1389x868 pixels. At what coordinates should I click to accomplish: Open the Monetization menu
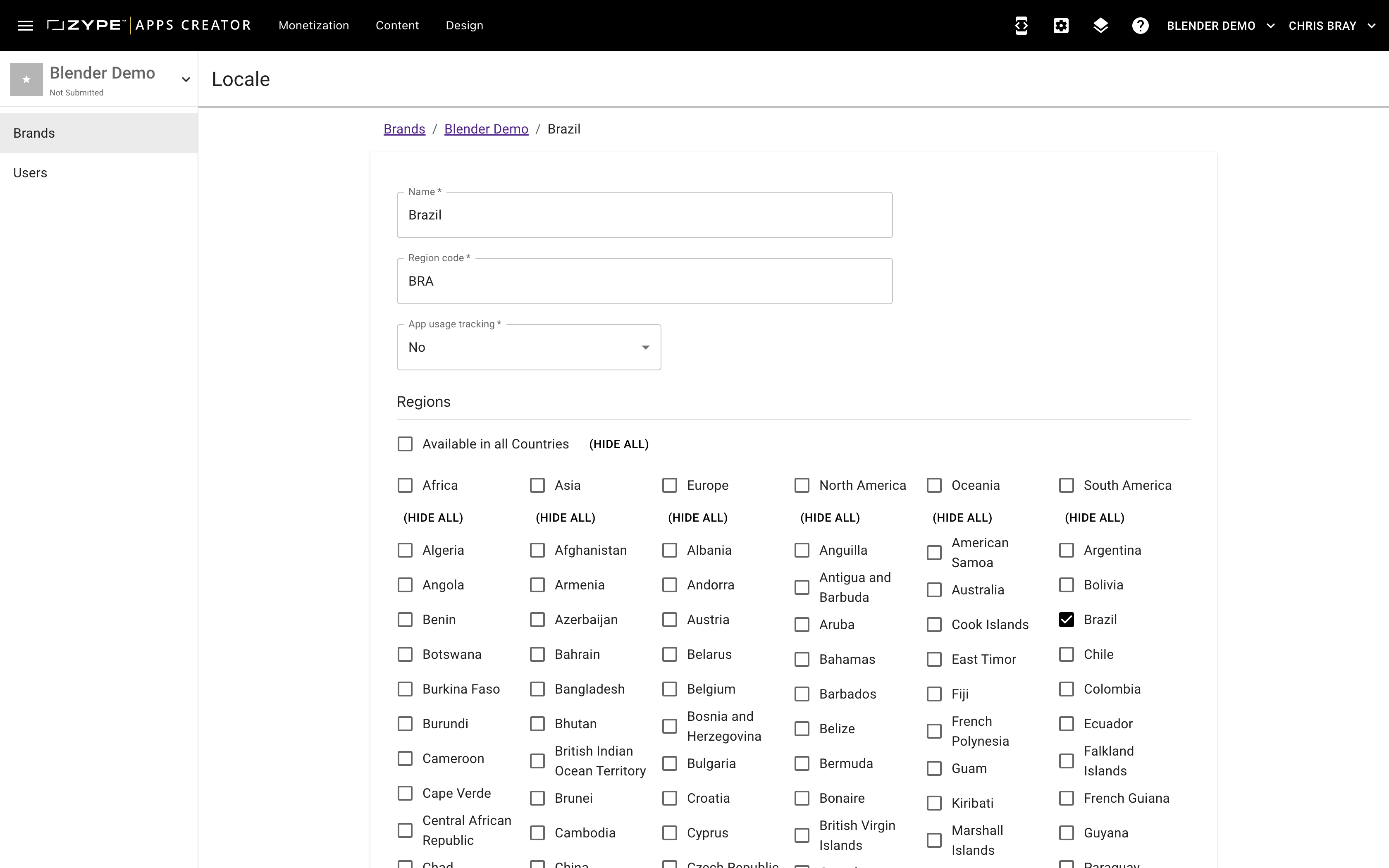pyautogui.click(x=313, y=25)
